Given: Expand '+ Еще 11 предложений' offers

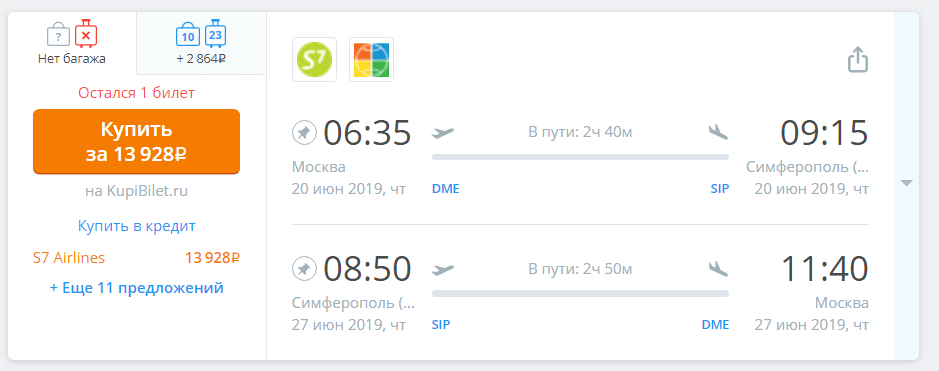Looking at the screenshot, I should (x=137, y=288).
